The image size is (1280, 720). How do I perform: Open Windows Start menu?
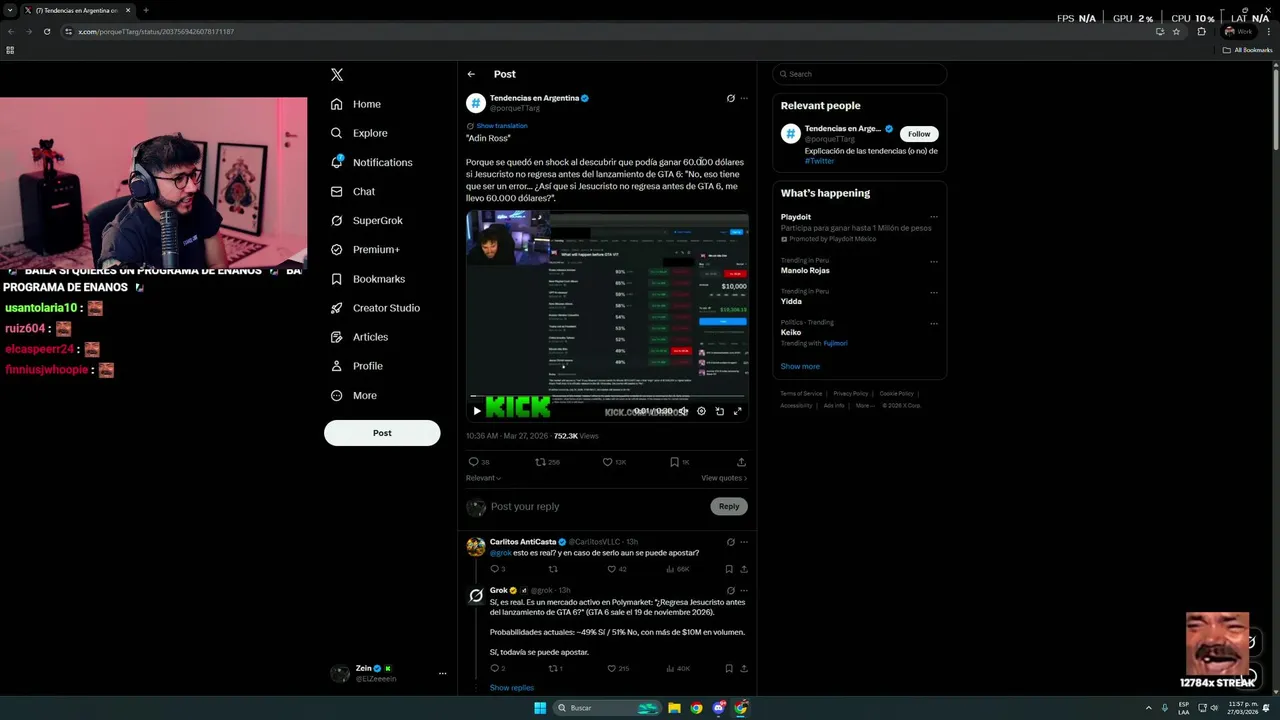(540, 708)
